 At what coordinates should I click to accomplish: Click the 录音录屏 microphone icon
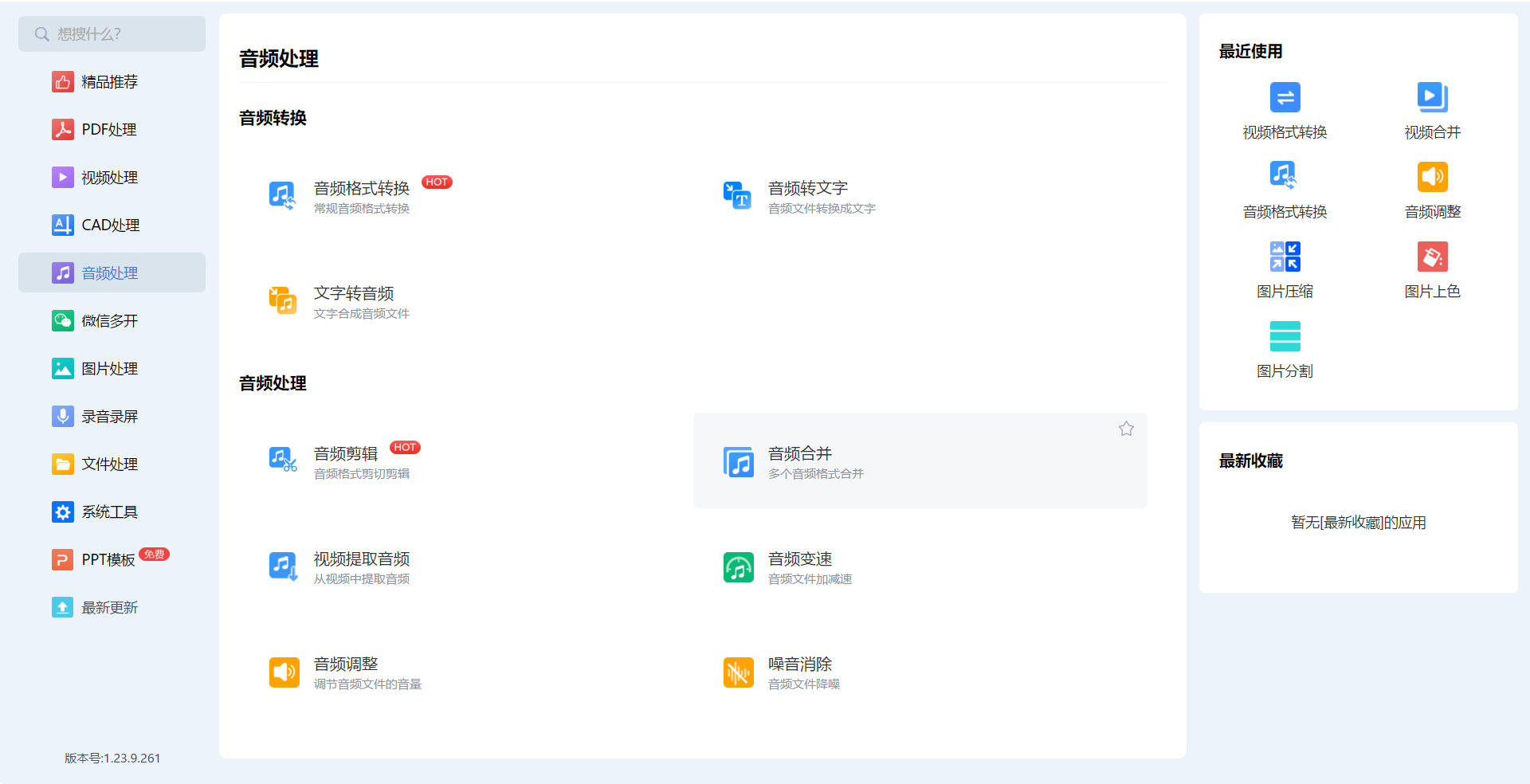pos(63,416)
